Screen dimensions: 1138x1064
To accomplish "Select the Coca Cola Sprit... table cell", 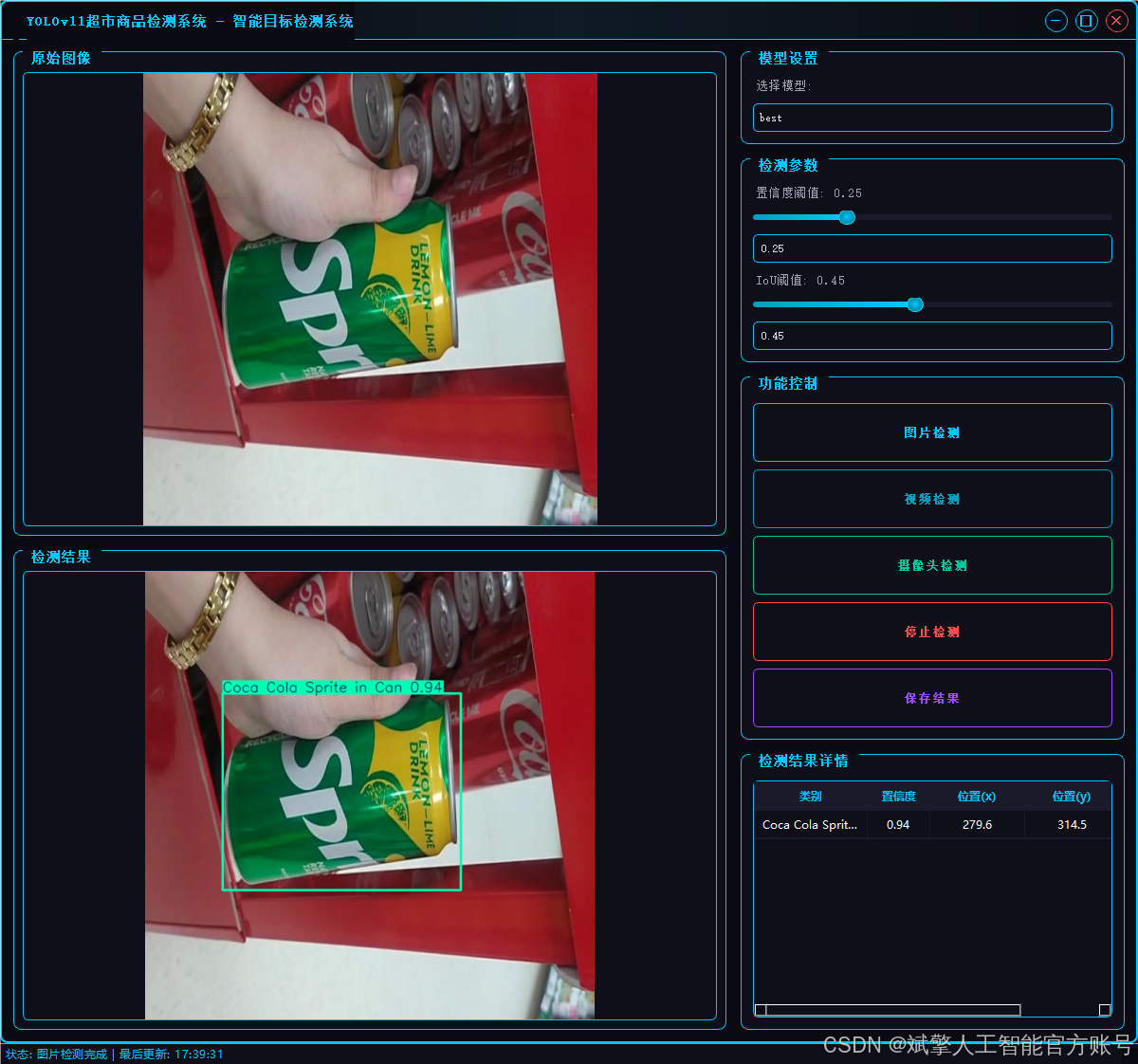I will 811,825.
